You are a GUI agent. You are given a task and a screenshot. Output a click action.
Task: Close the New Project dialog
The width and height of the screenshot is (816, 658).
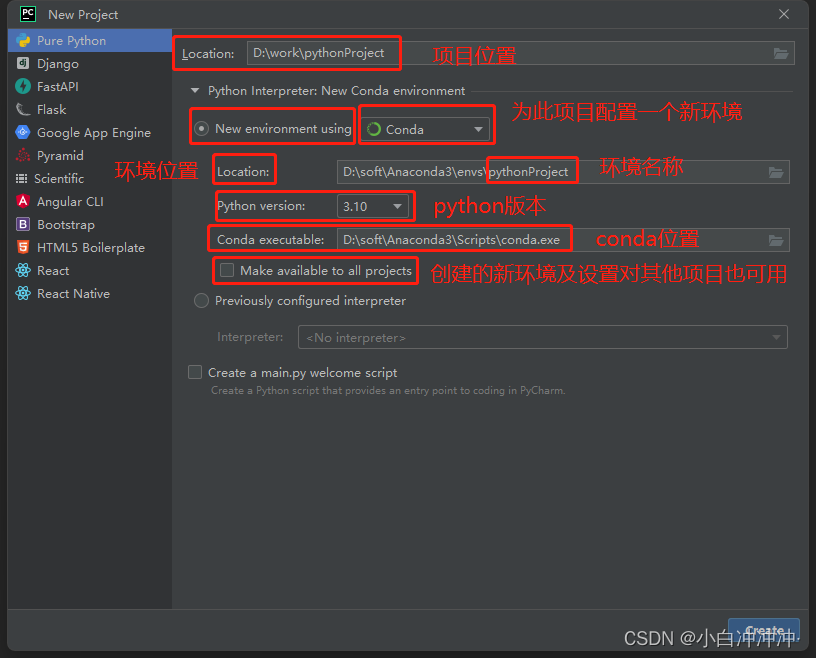pos(784,14)
